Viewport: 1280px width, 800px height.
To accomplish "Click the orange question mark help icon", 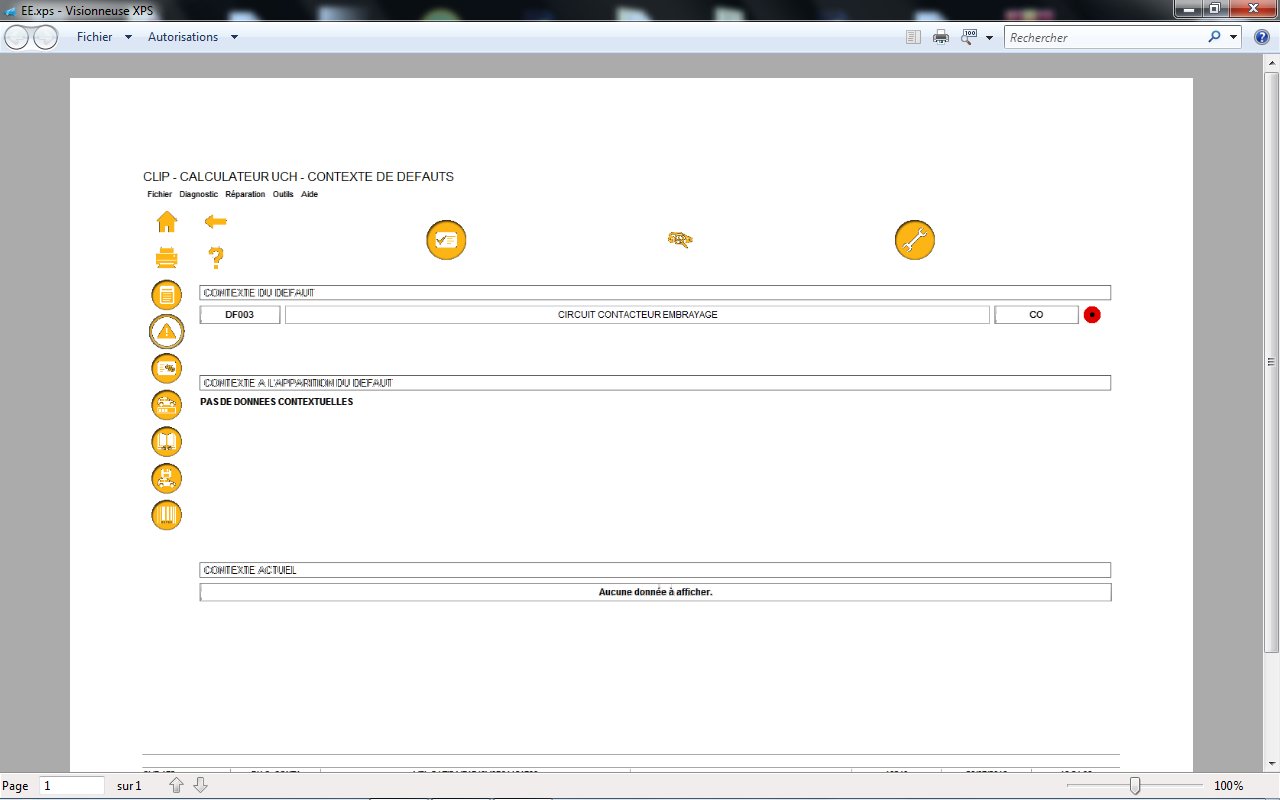I will [215, 258].
